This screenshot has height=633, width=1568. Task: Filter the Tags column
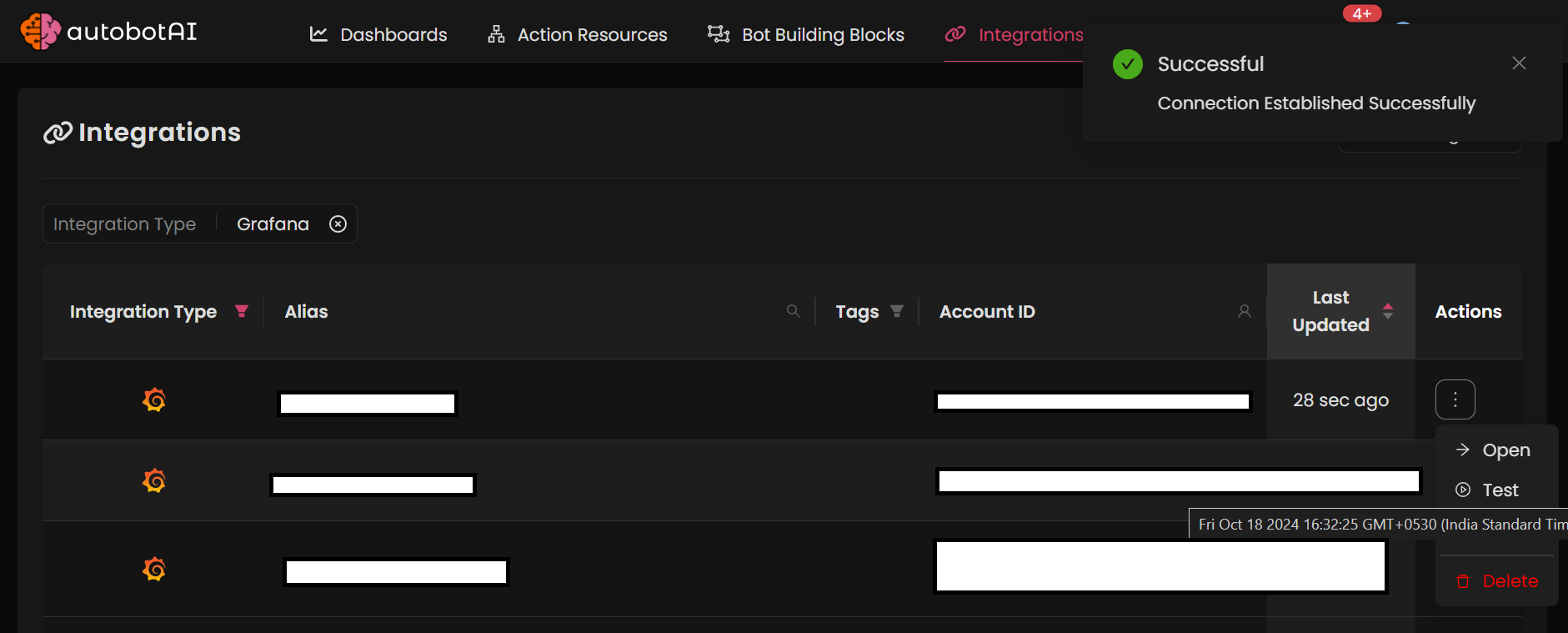click(x=897, y=311)
